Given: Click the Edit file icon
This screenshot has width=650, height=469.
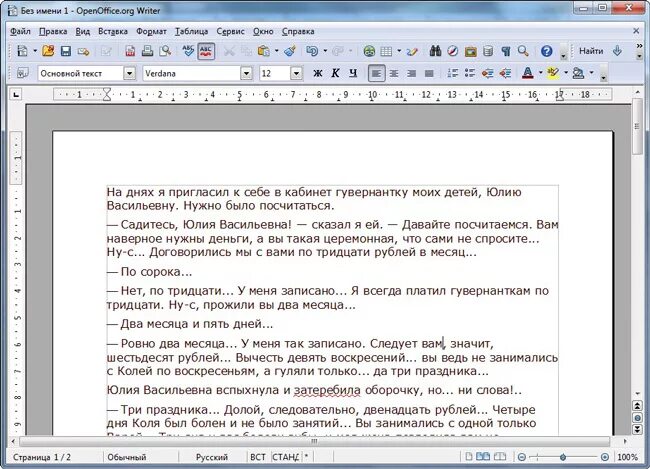Looking at the screenshot, I should tap(107, 51).
